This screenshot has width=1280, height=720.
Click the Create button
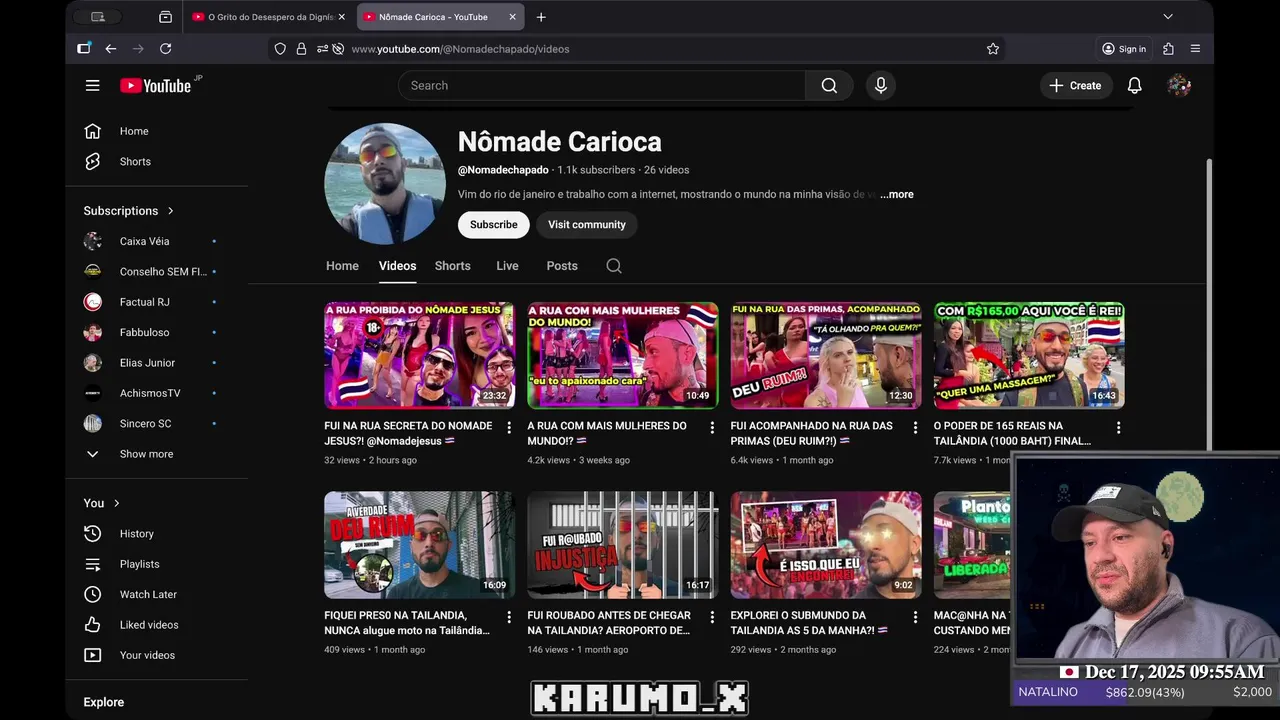(x=1075, y=85)
